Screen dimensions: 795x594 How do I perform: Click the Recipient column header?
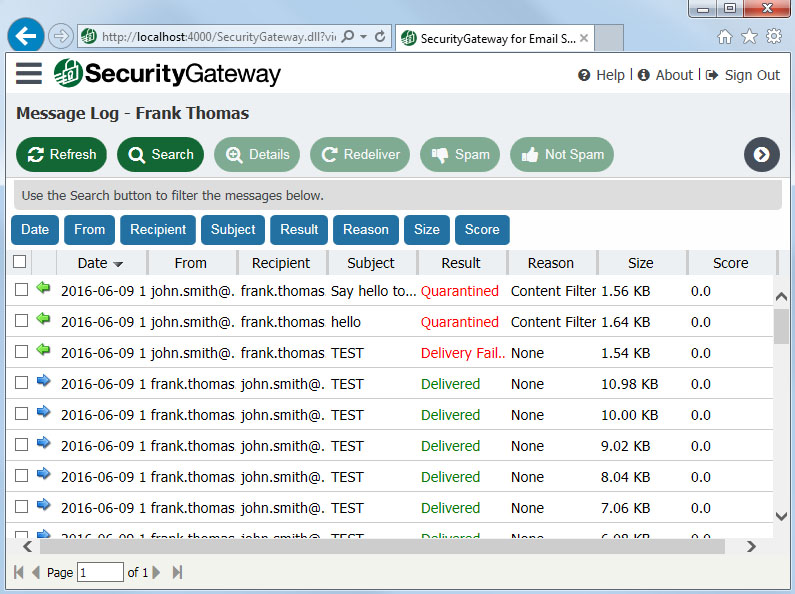[281, 263]
